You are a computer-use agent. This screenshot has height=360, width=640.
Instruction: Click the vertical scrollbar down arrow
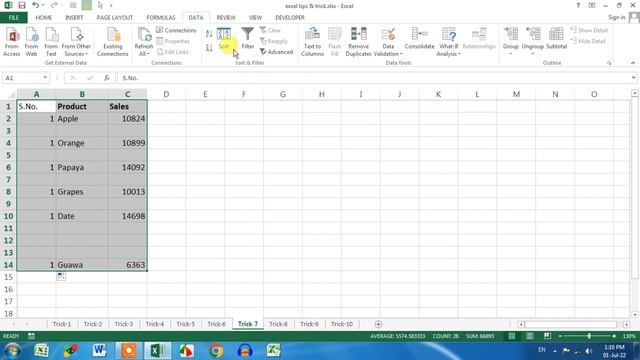635,315
